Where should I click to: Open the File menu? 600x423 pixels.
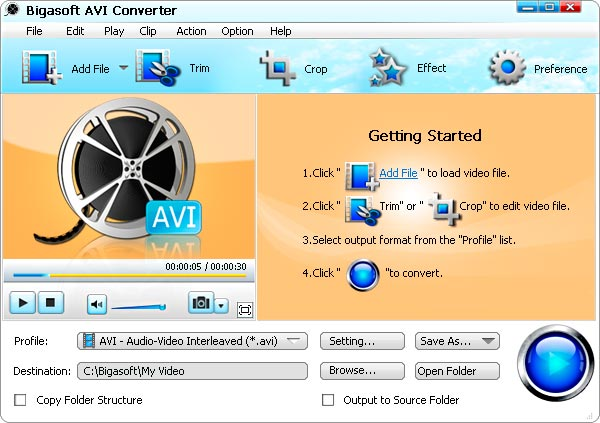[34, 31]
